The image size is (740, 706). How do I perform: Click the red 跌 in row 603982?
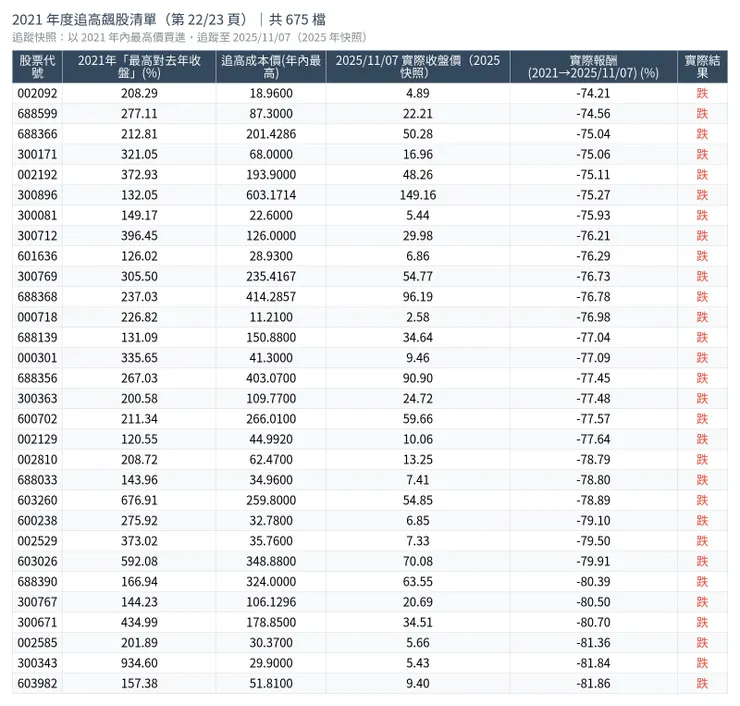pyautogui.click(x=702, y=683)
